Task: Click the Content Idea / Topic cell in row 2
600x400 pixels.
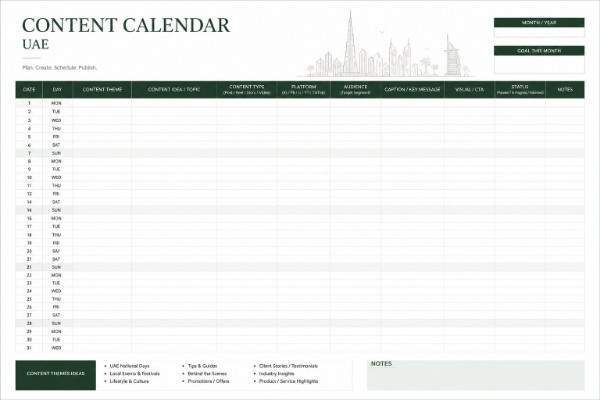Action: click(174, 112)
